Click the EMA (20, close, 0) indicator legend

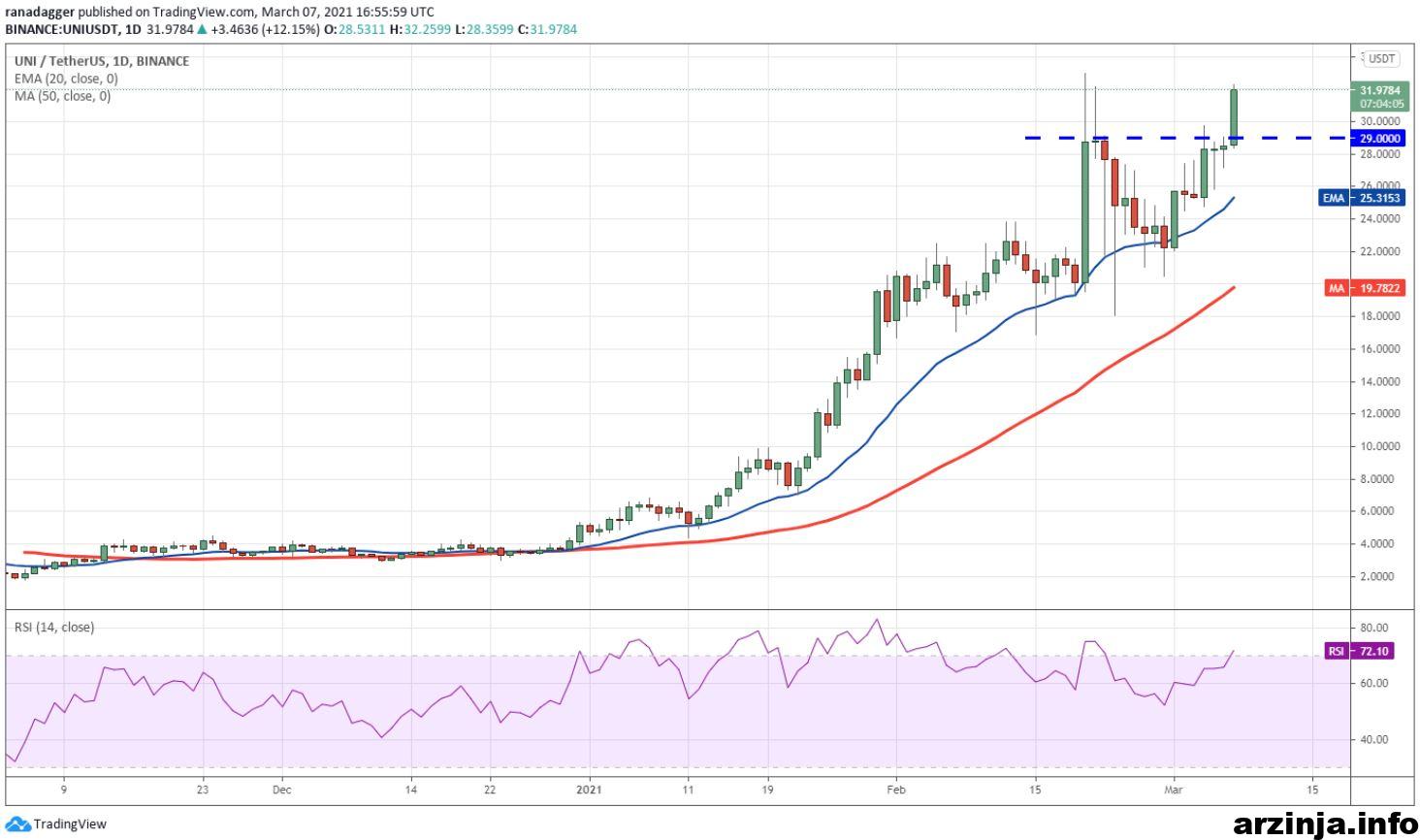pos(66,79)
